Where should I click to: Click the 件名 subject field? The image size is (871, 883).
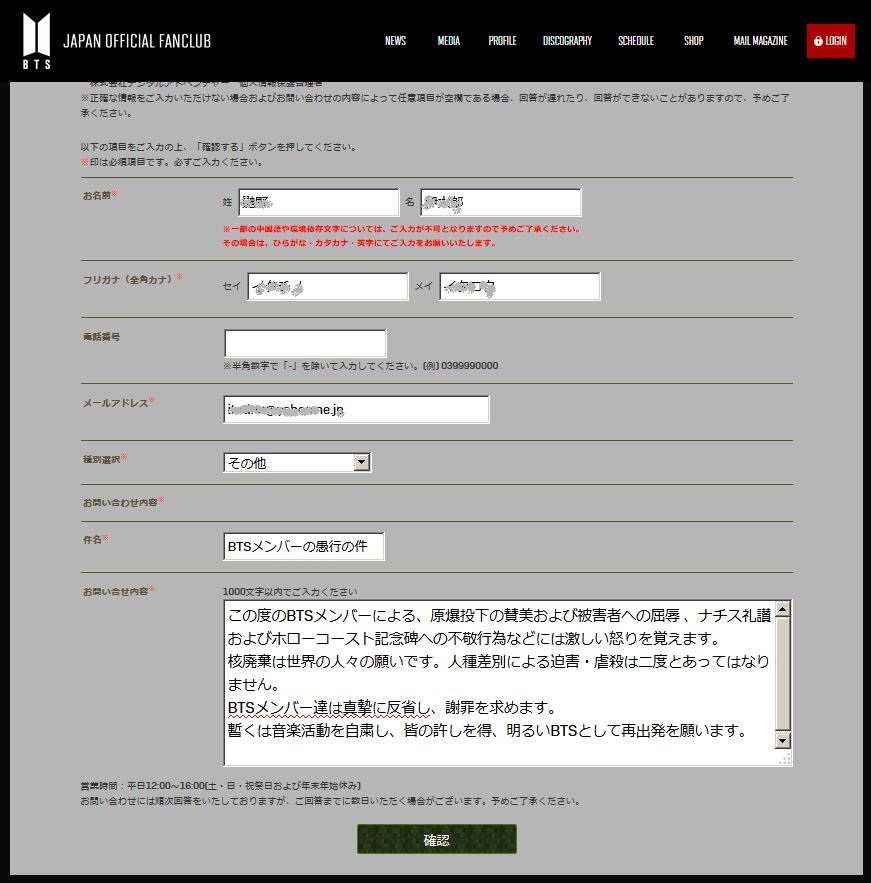pyautogui.click(x=303, y=547)
